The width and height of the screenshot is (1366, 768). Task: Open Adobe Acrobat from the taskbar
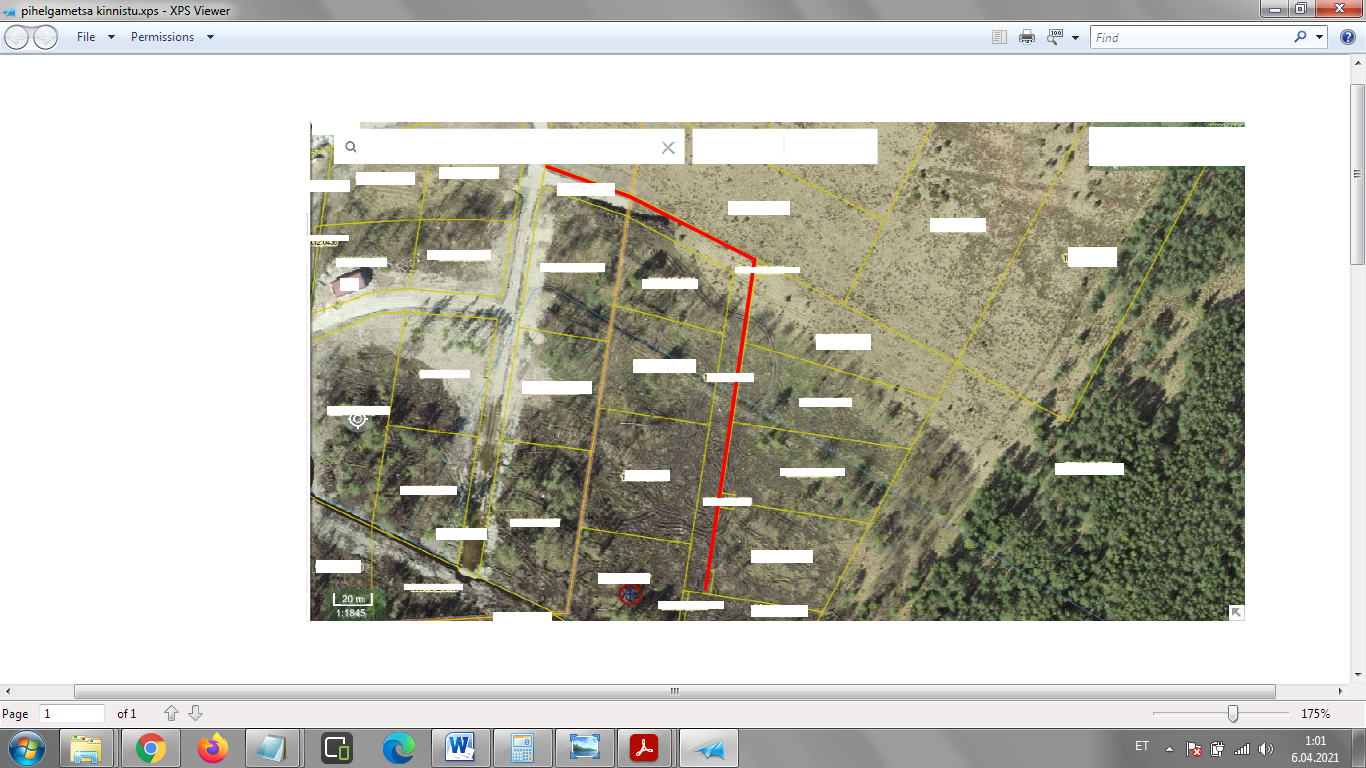coord(643,747)
